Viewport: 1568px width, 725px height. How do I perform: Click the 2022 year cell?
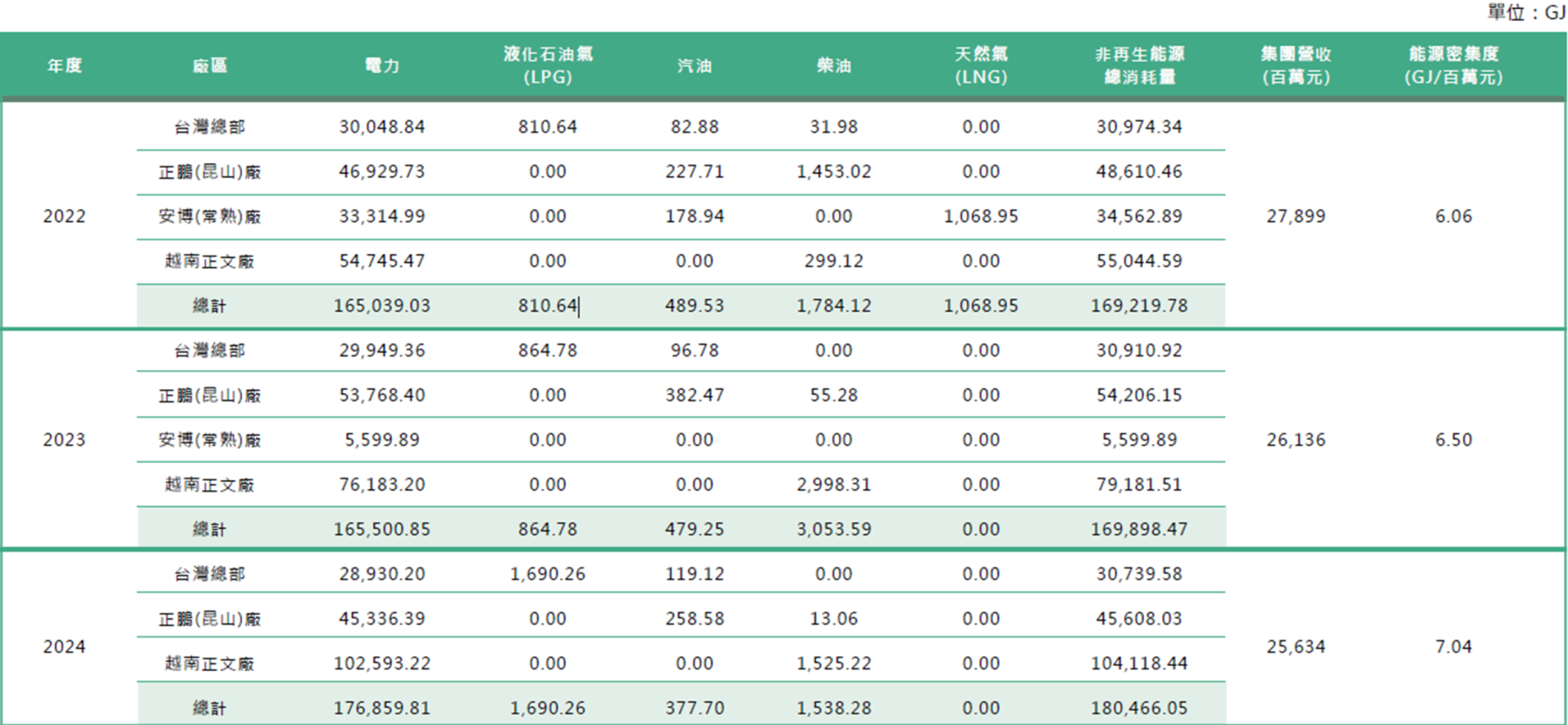pos(65,216)
